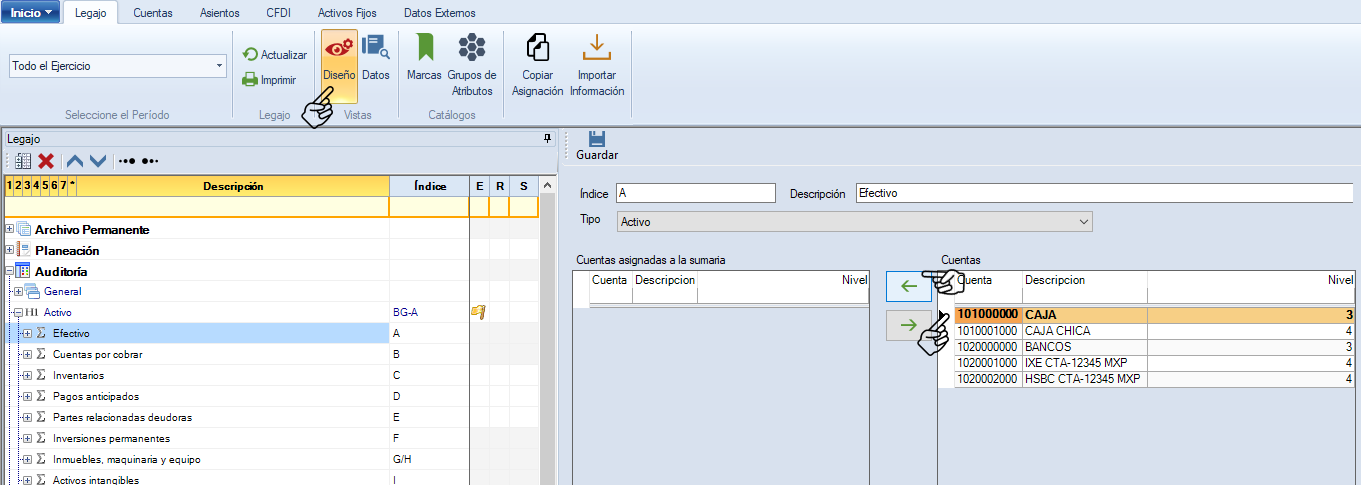This screenshot has height=485, width=1361.
Task: Open the period selection dropdown
Action: (x=220, y=67)
